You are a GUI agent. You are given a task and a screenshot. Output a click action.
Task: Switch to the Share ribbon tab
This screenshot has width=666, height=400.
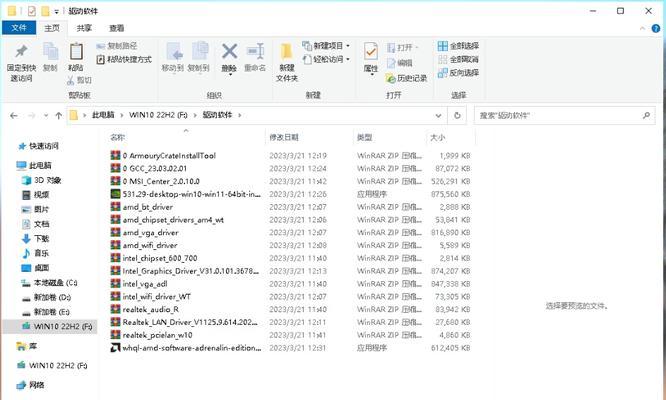point(84,28)
